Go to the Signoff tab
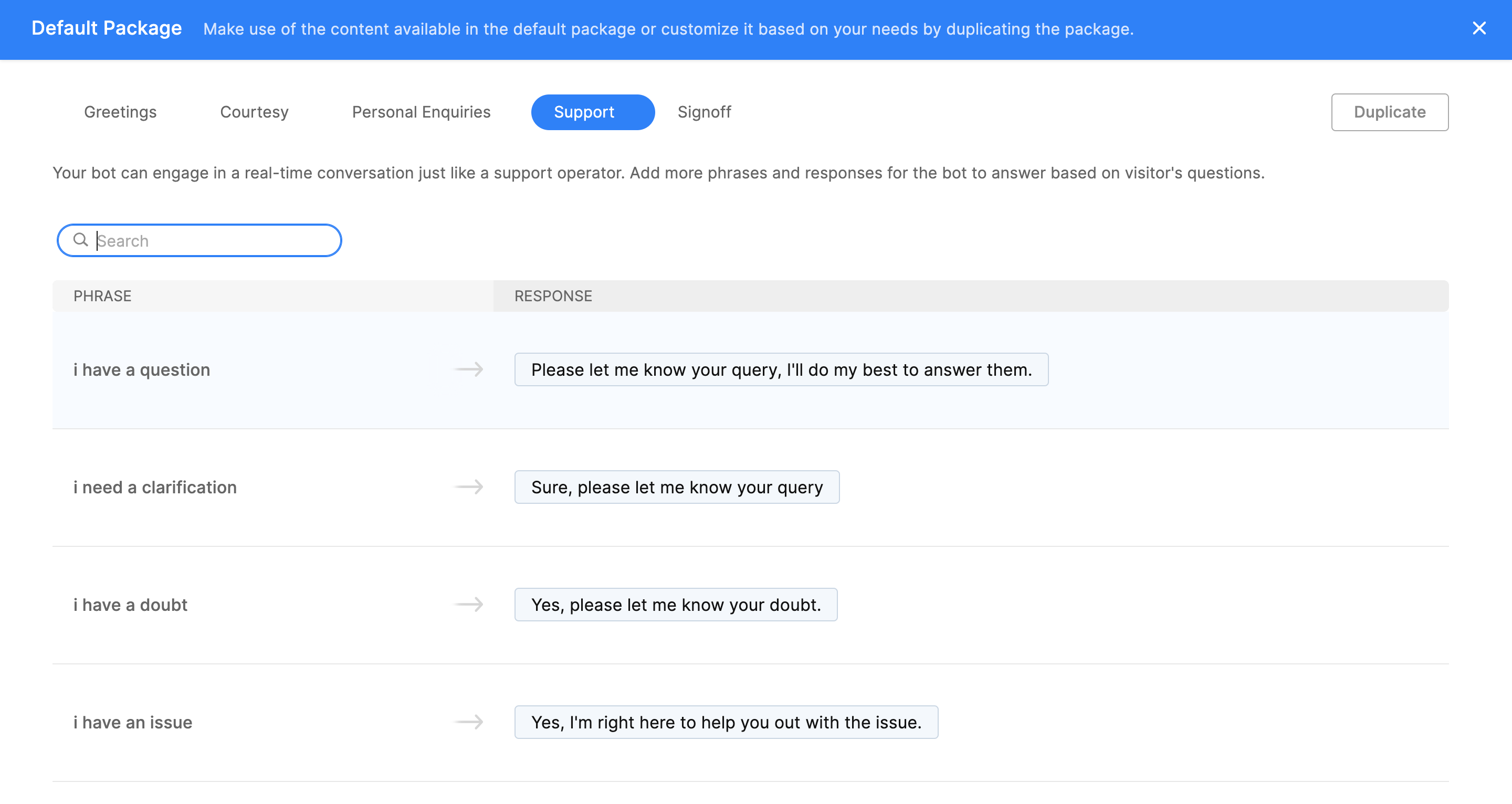 tap(703, 112)
